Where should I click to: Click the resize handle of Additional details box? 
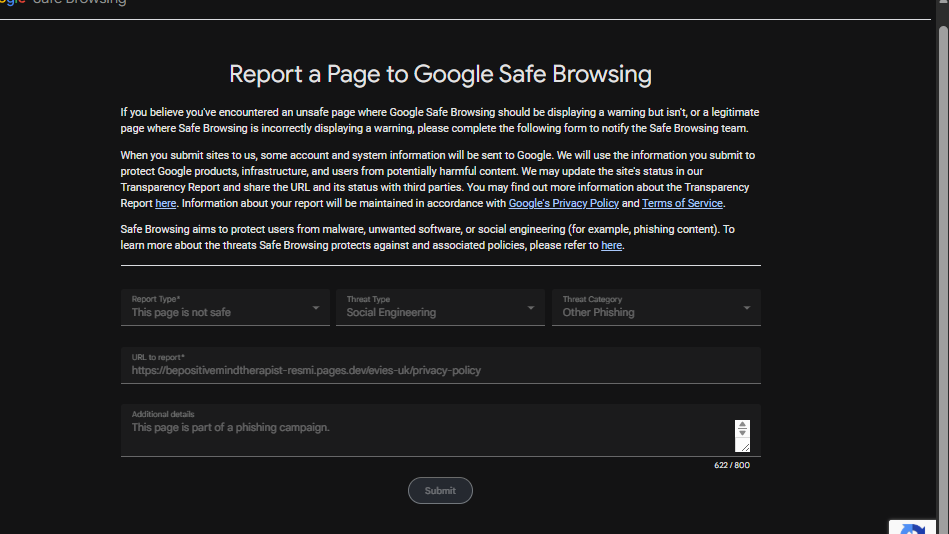pyautogui.click(x=744, y=446)
